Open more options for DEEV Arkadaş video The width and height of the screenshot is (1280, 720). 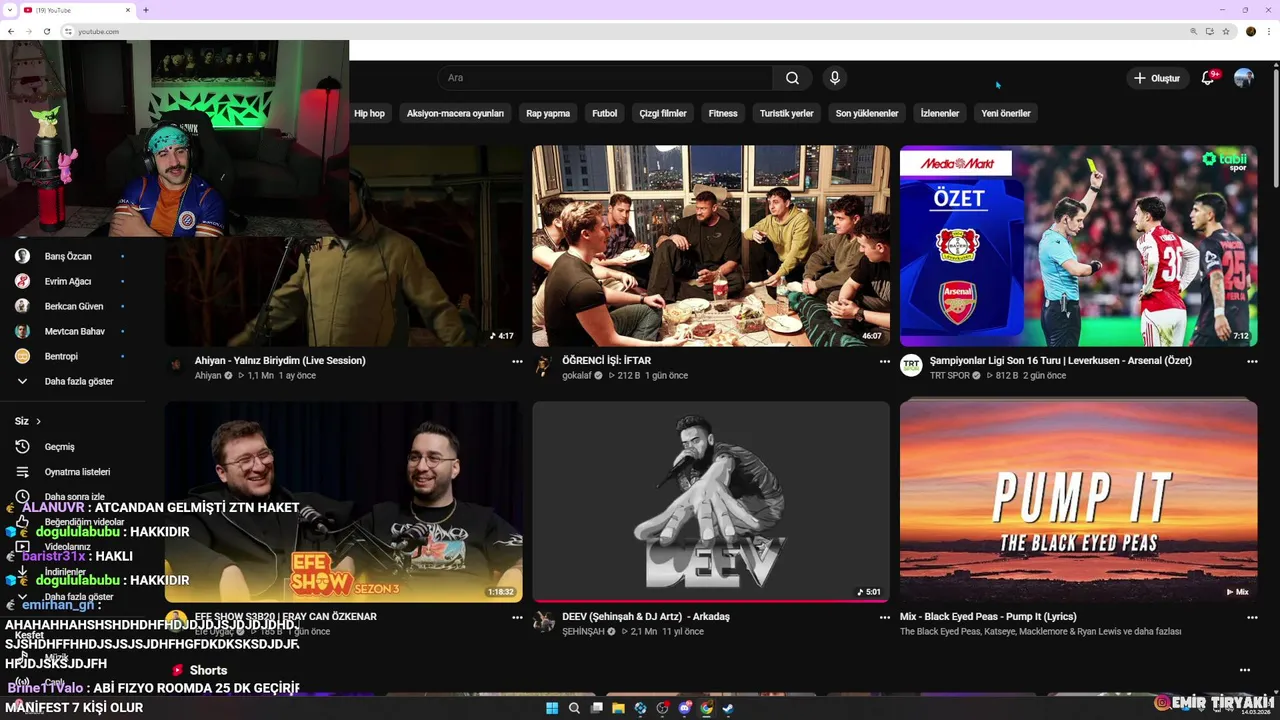coord(885,617)
